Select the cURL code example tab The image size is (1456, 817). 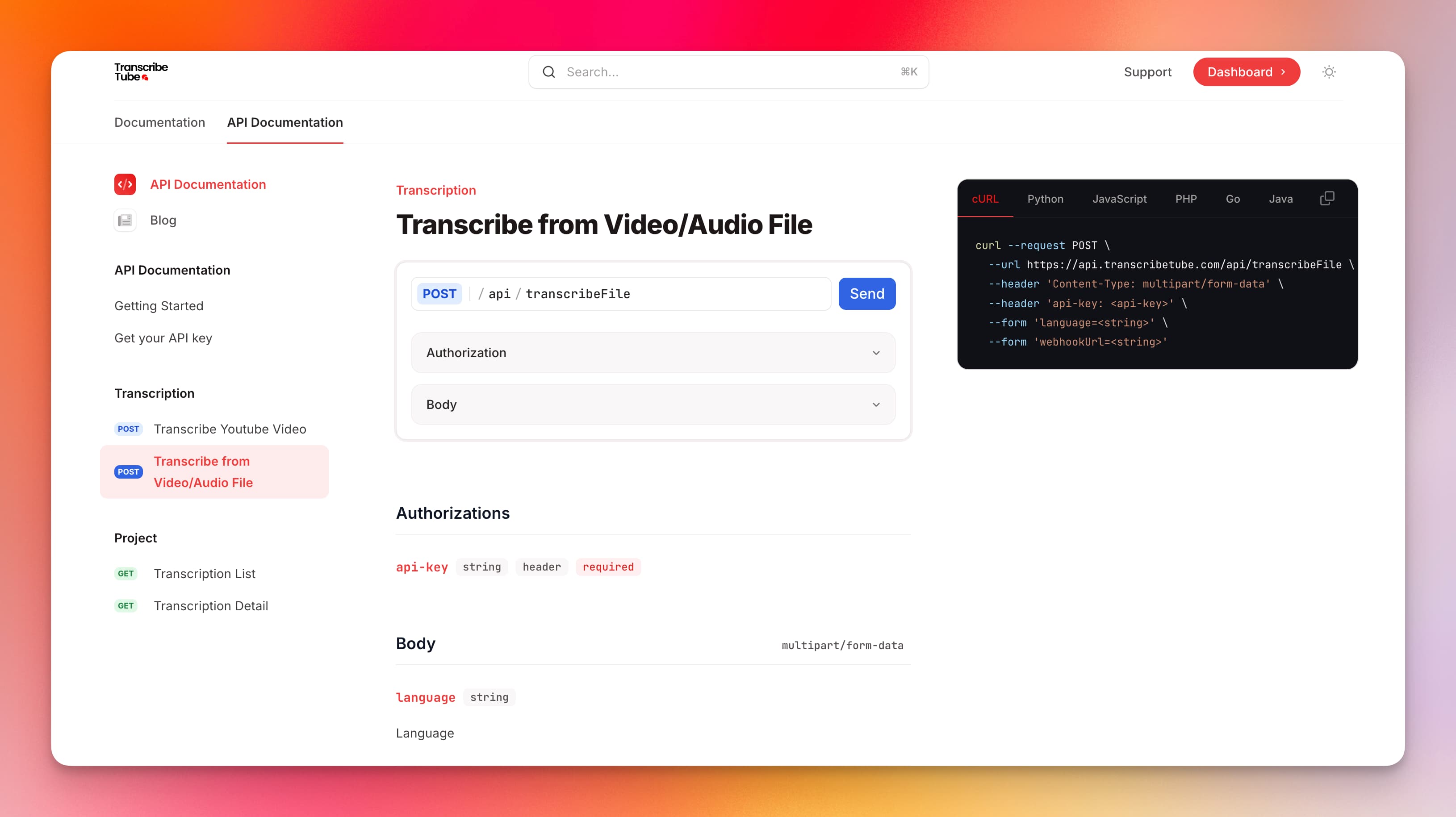point(985,199)
